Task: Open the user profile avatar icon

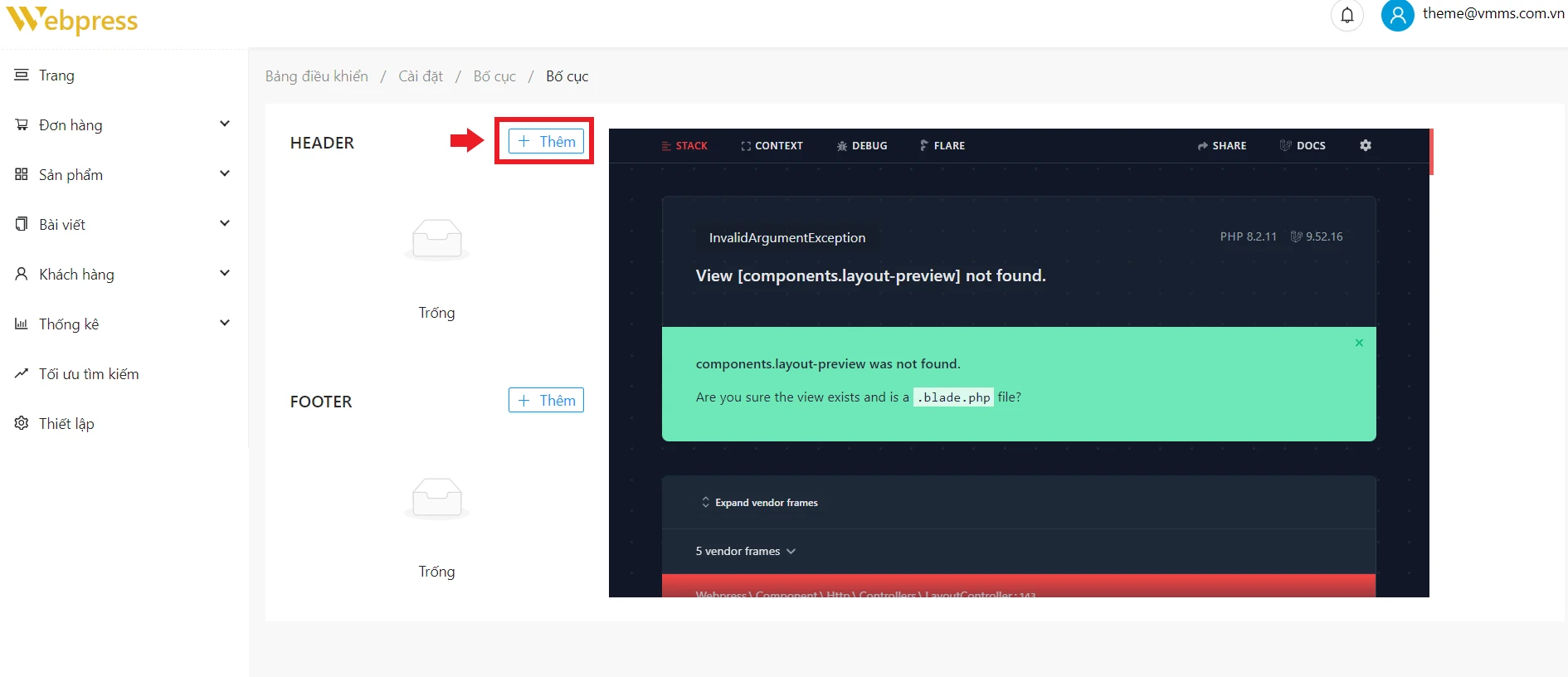Action: [1397, 15]
